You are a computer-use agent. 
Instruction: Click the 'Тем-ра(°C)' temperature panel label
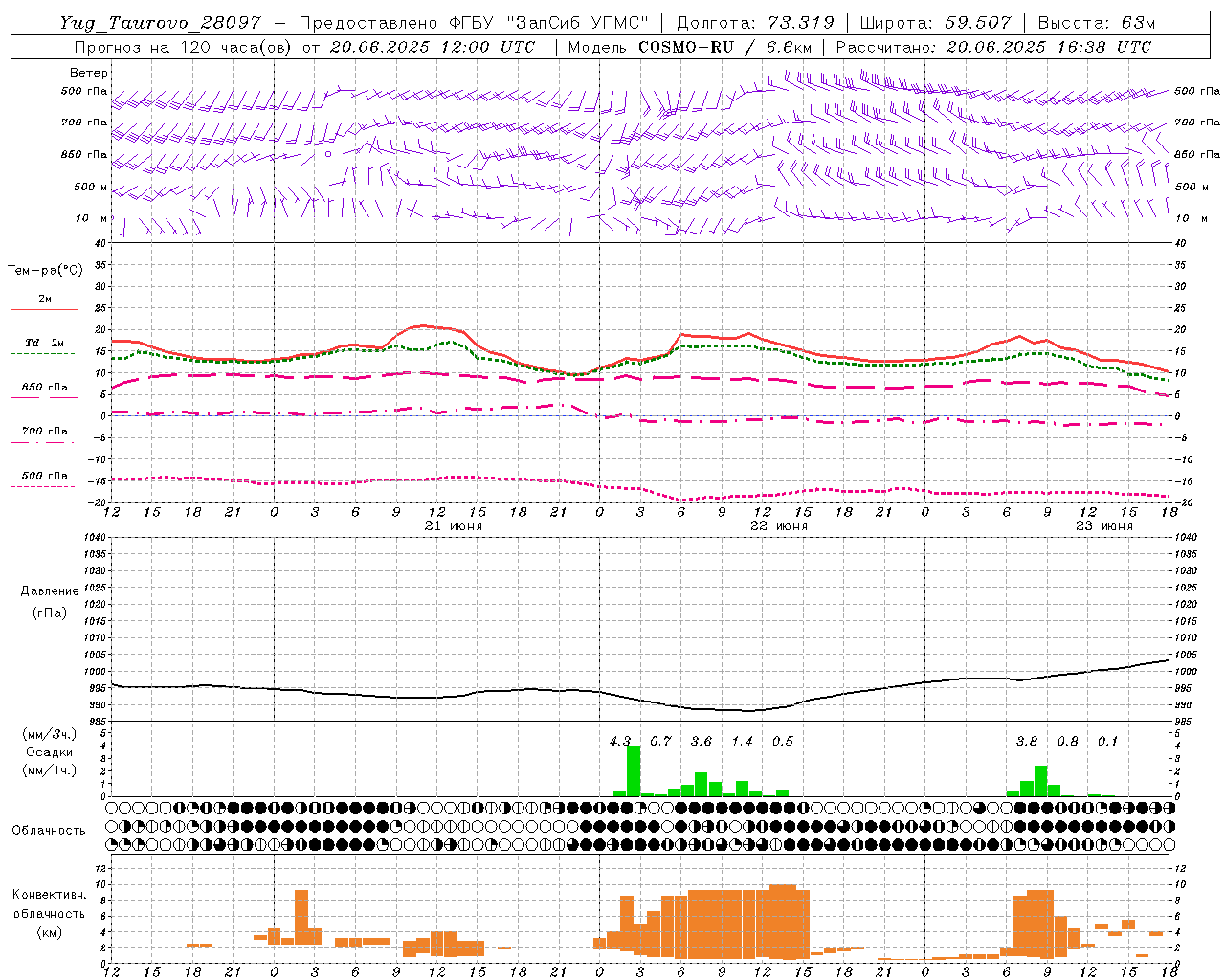click(45, 270)
